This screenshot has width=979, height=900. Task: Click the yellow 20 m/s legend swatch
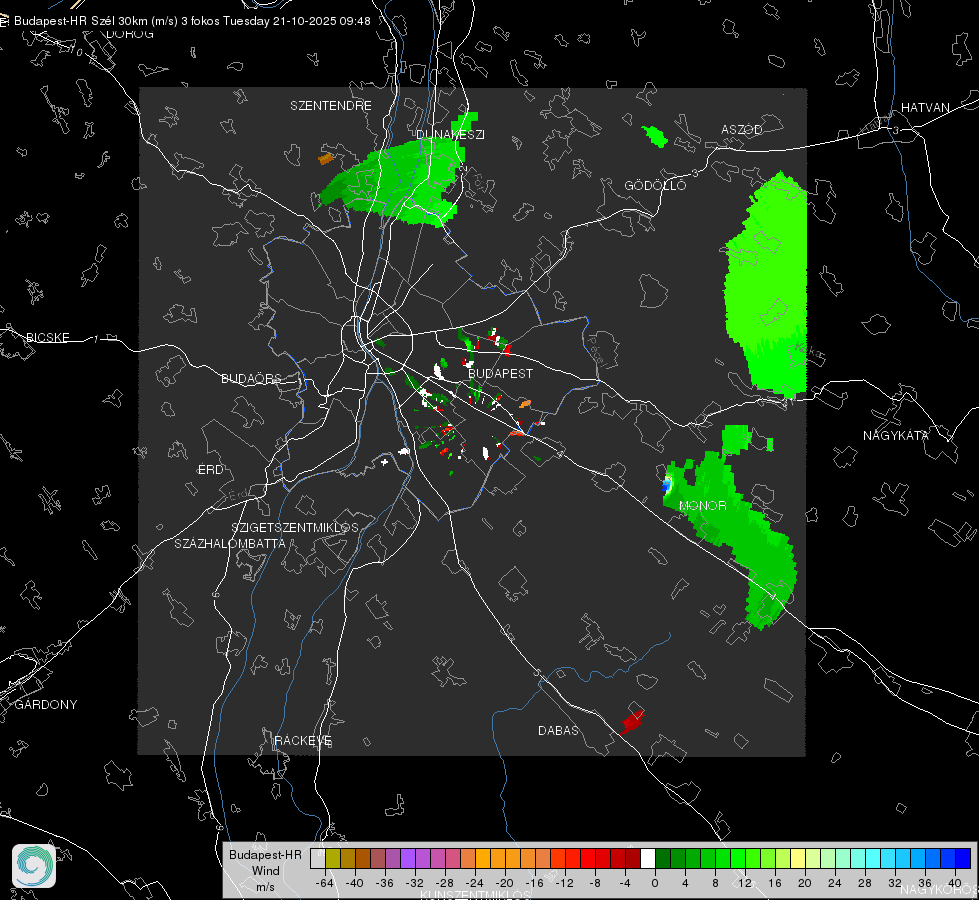tap(798, 859)
